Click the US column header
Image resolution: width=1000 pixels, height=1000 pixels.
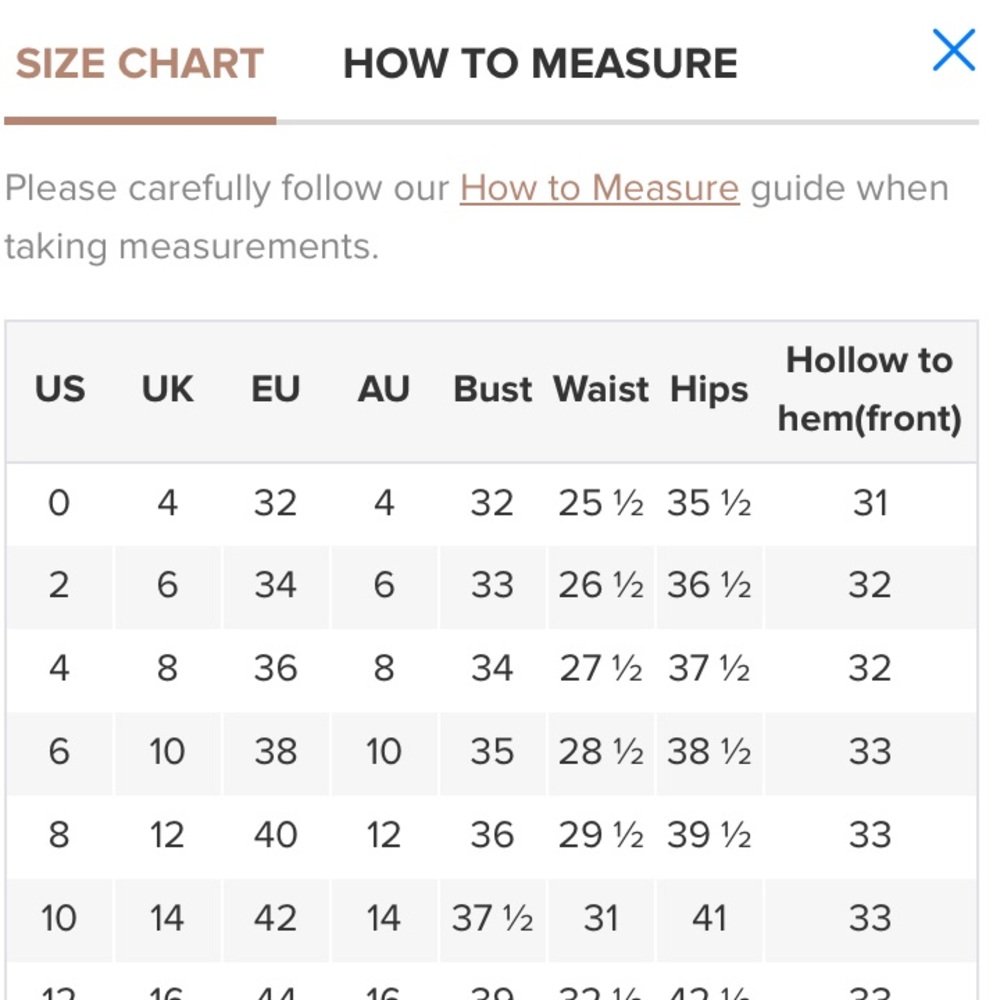[x=59, y=389]
